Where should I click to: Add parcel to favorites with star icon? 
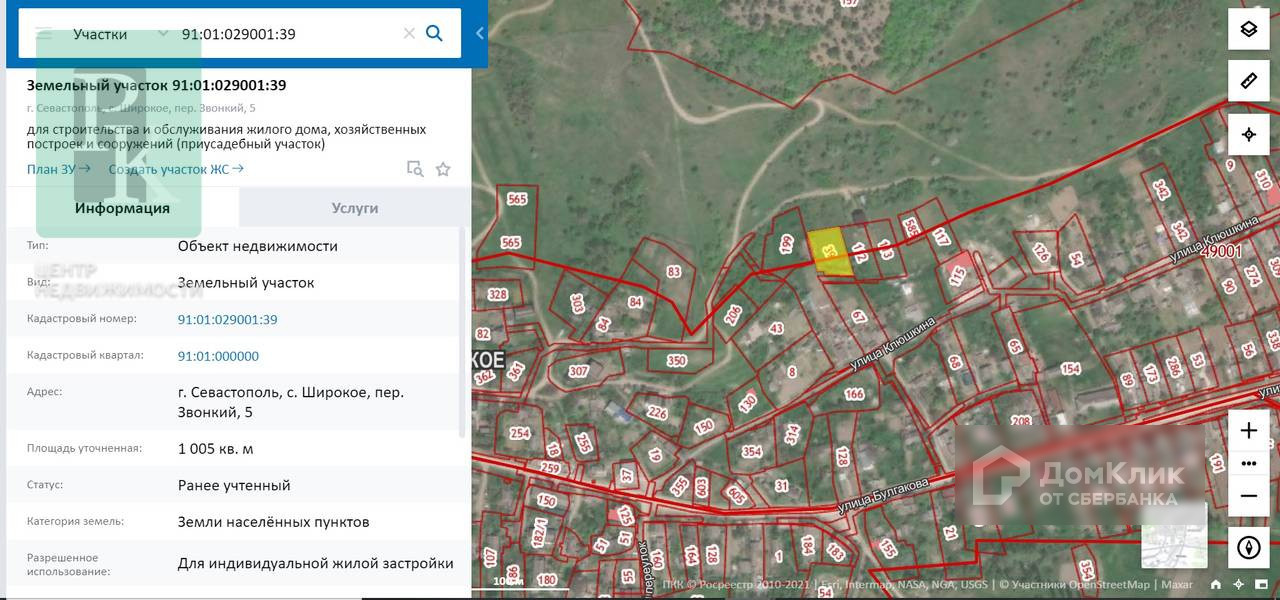443,169
